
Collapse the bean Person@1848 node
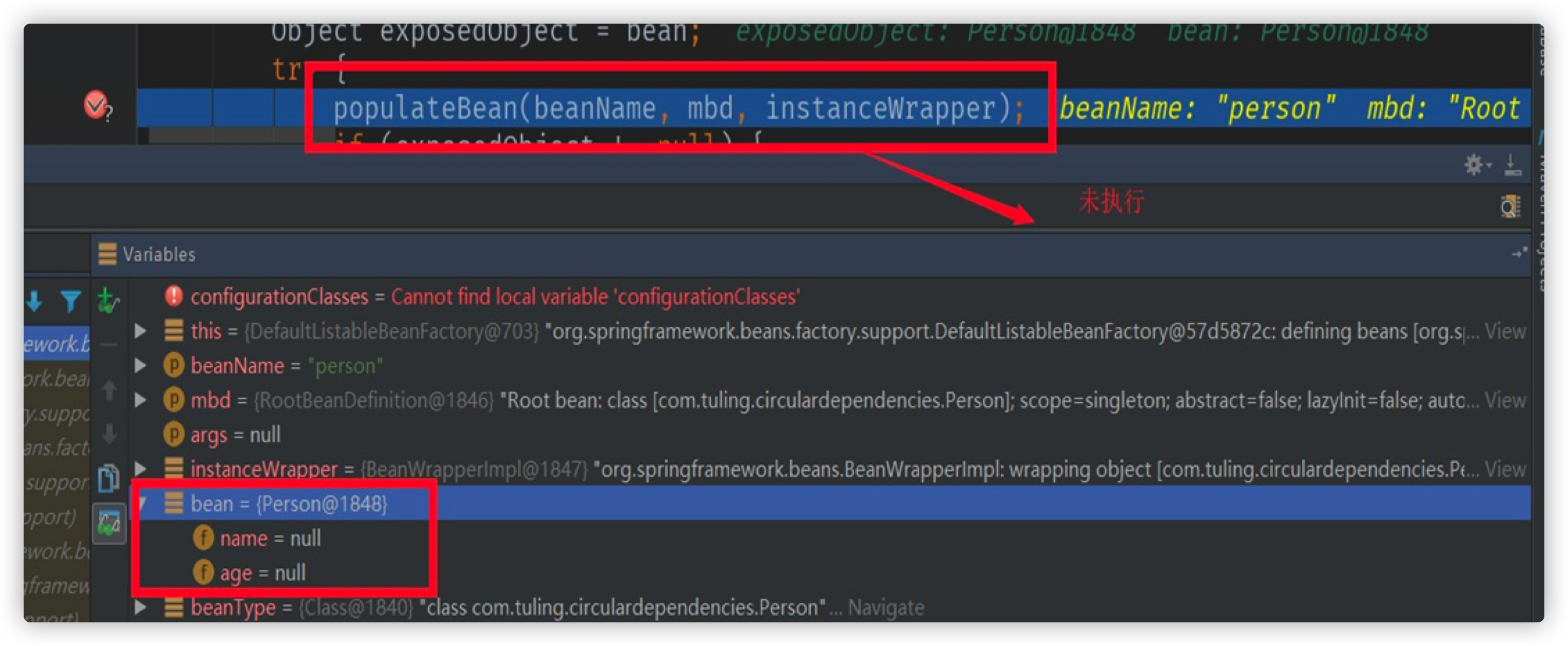tap(142, 504)
